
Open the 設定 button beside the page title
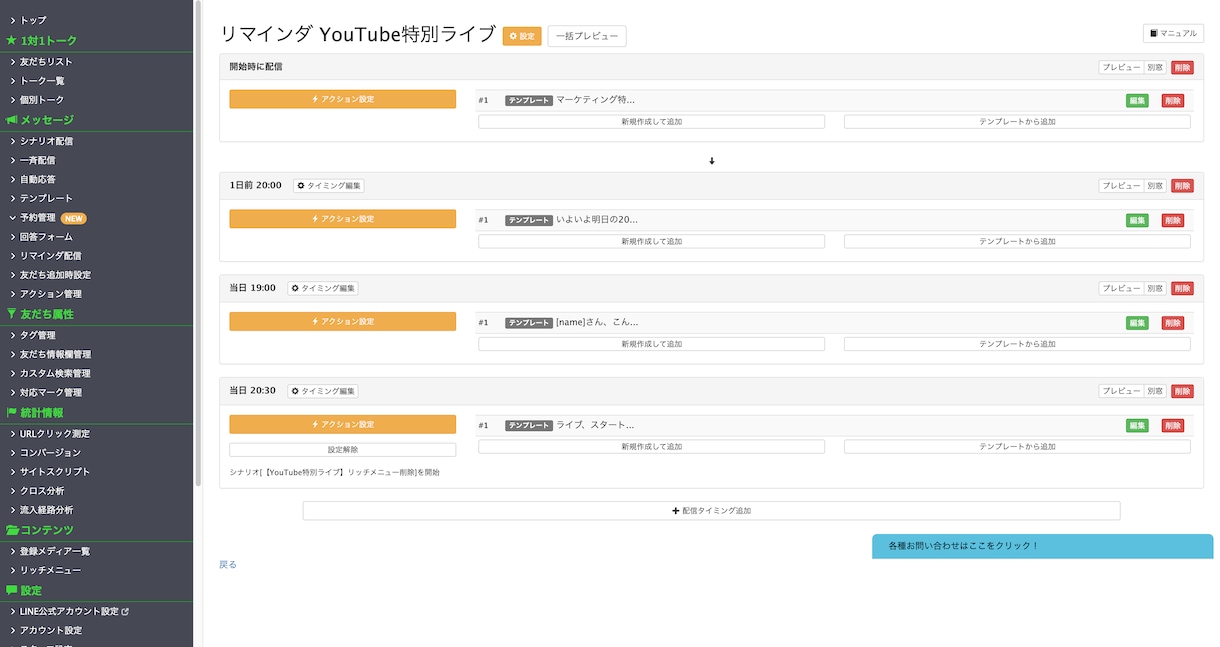[x=522, y=36]
